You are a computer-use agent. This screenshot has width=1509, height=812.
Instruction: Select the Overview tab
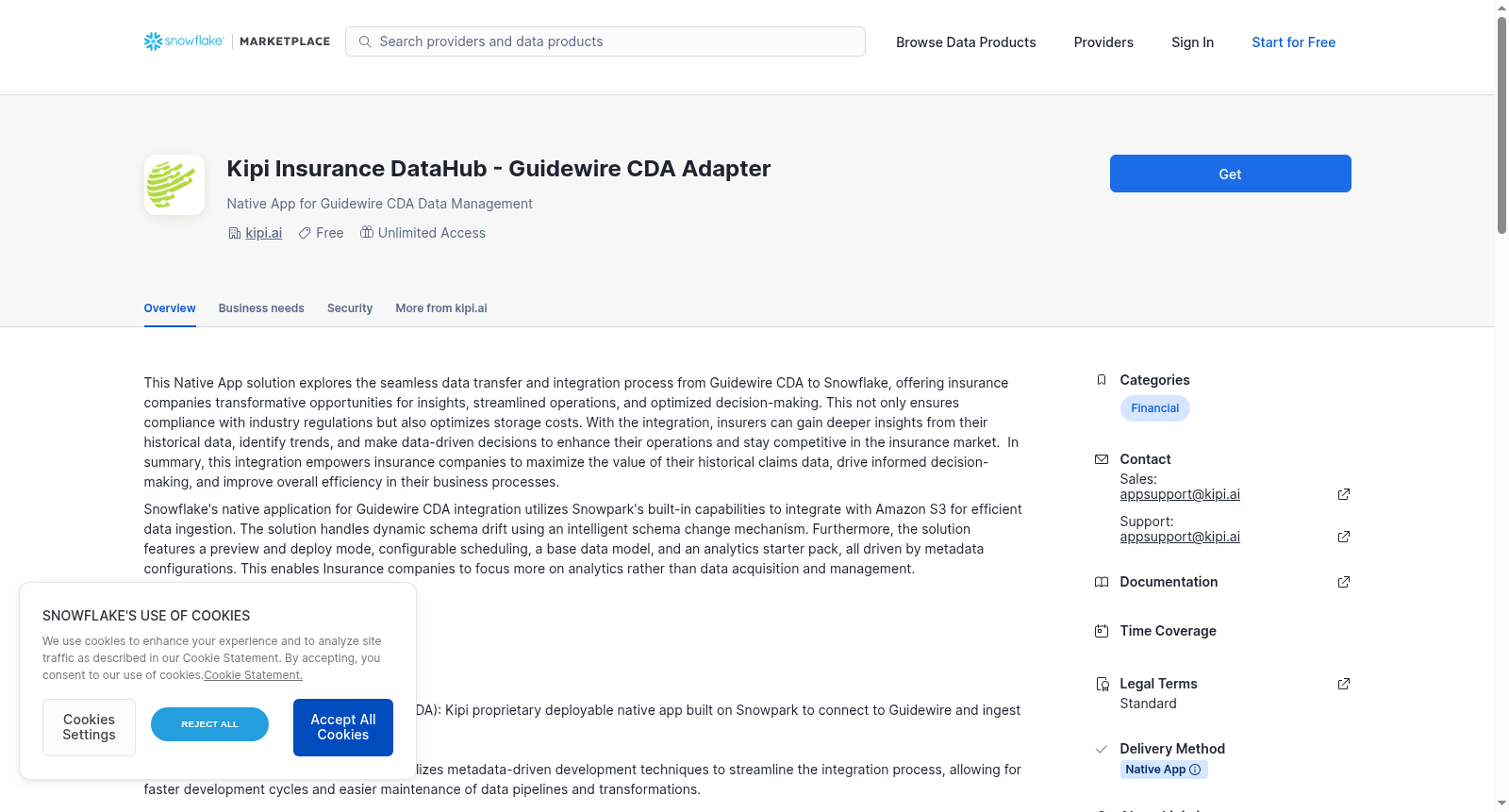coord(170,308)
